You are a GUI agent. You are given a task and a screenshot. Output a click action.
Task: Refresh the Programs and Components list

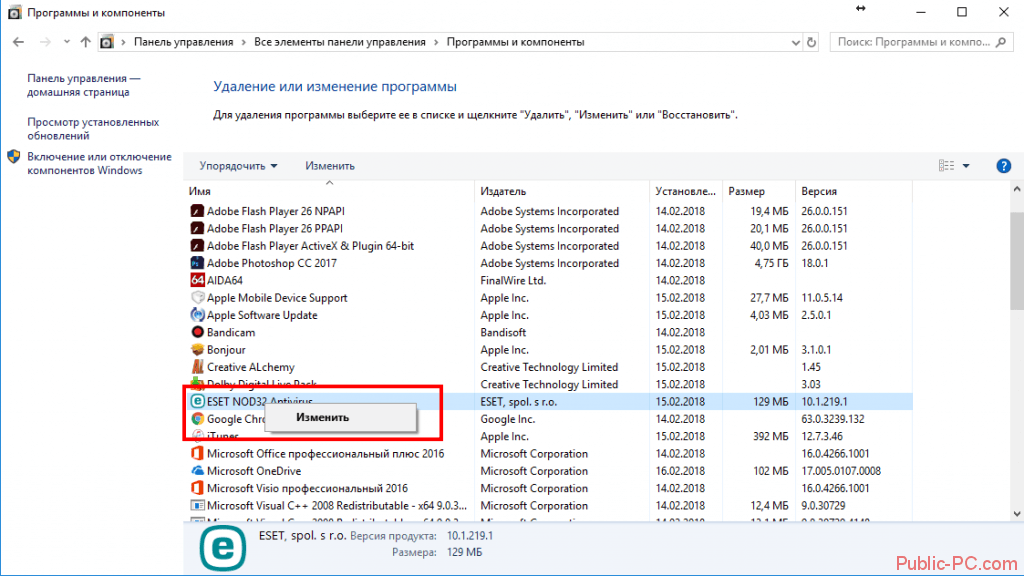coord(810,42)
